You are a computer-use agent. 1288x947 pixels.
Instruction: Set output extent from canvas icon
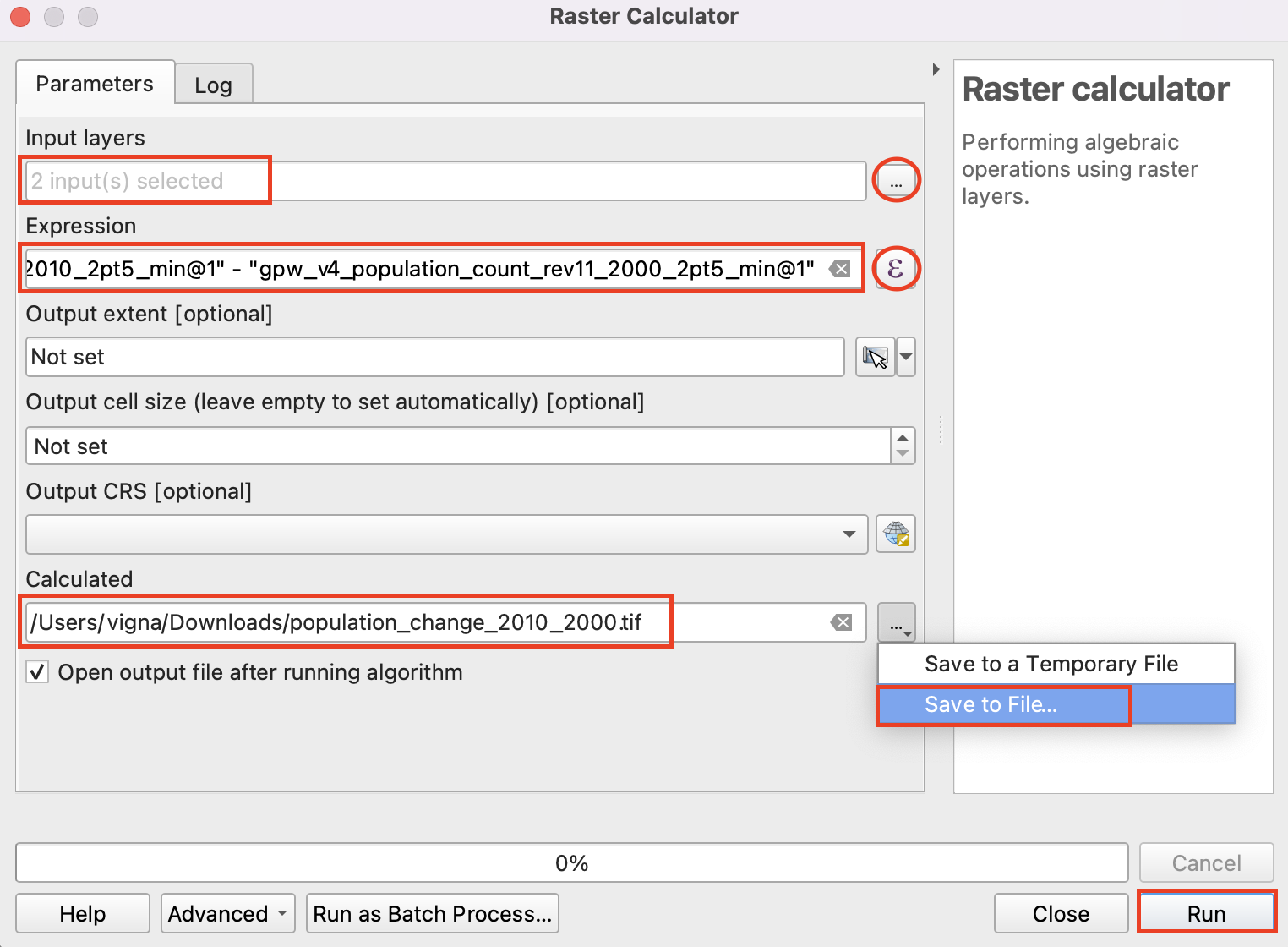(875, 357)
